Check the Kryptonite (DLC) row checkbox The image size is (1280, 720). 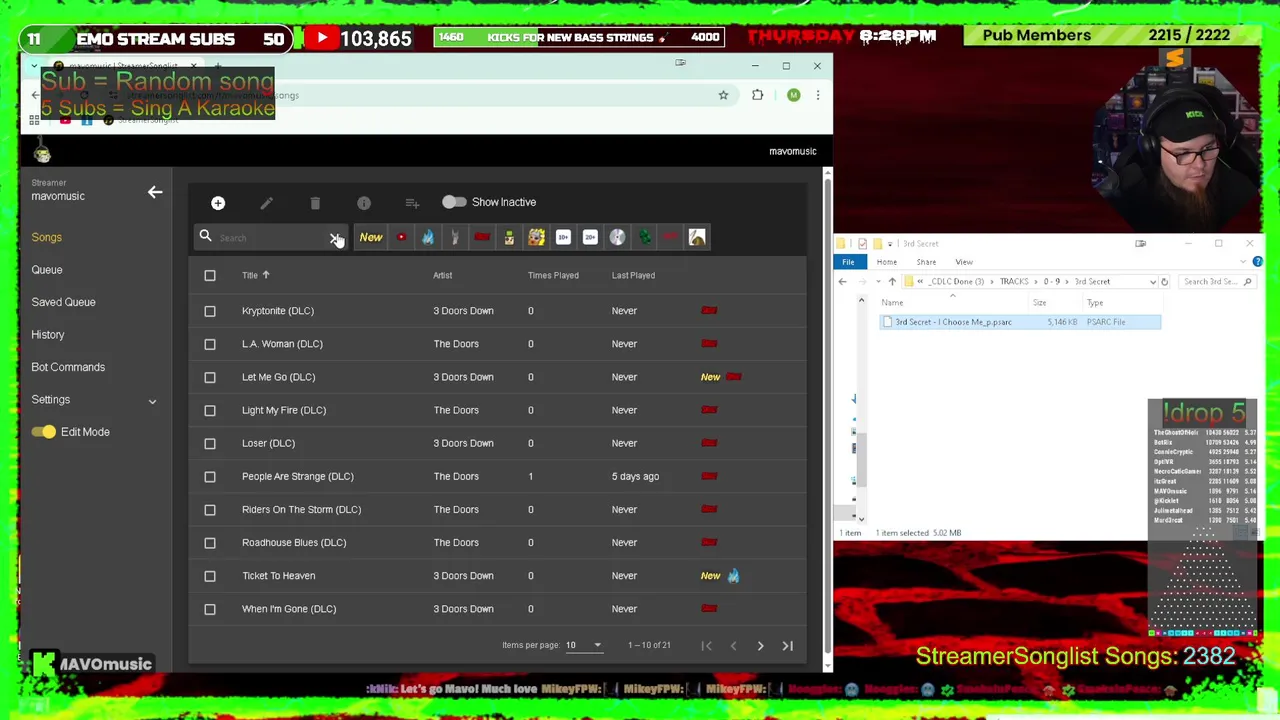click(x=210, y=311)
